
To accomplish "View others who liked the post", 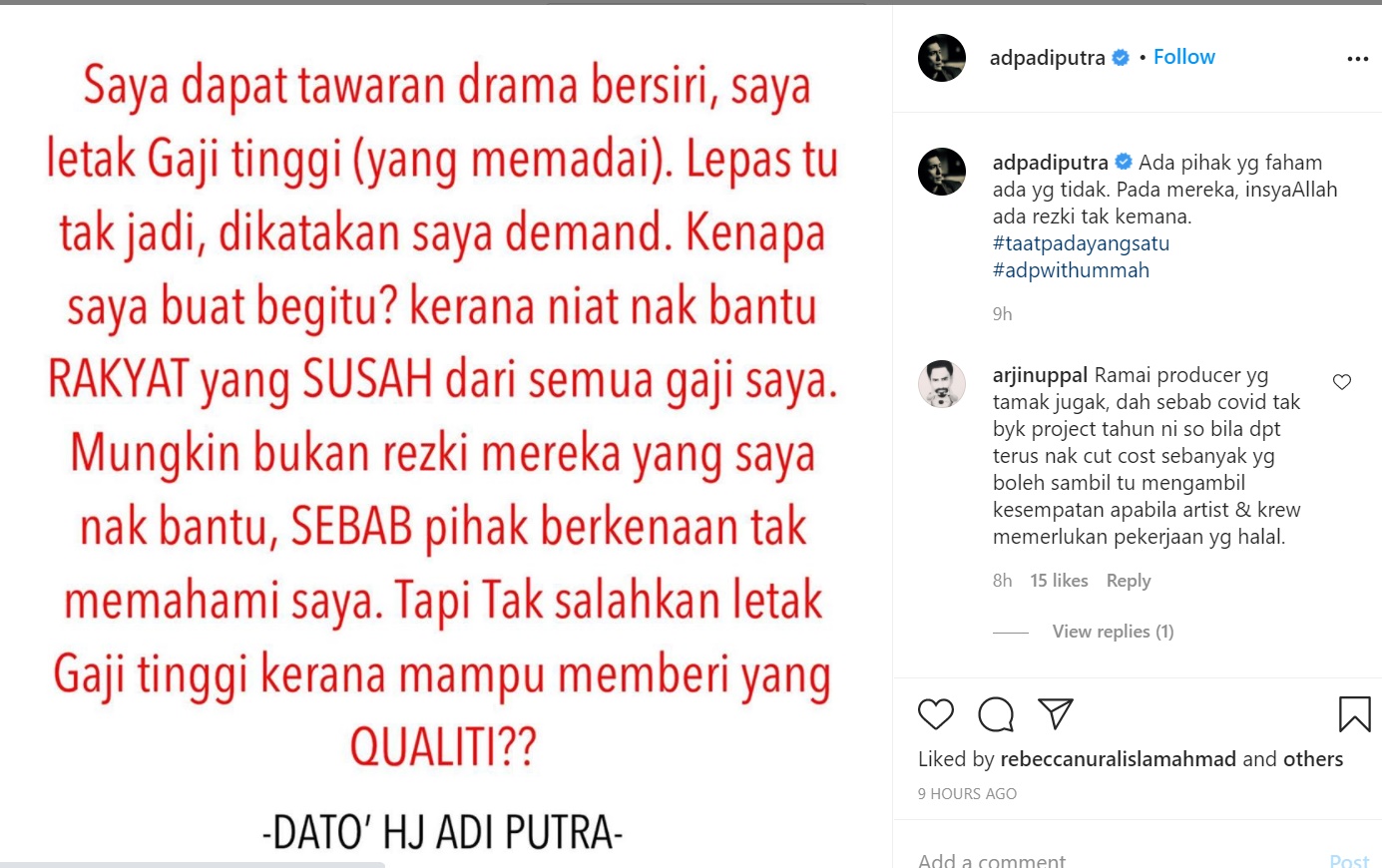I will pyautogui.click(x=1313, y=759).
